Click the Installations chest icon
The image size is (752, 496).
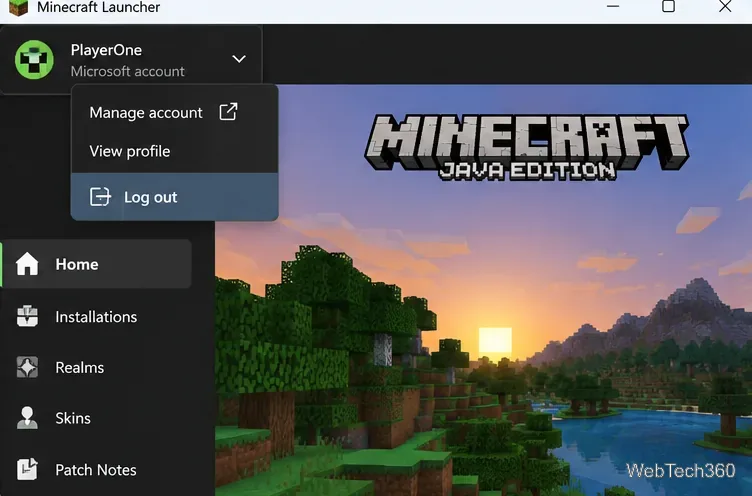[27, 316]
